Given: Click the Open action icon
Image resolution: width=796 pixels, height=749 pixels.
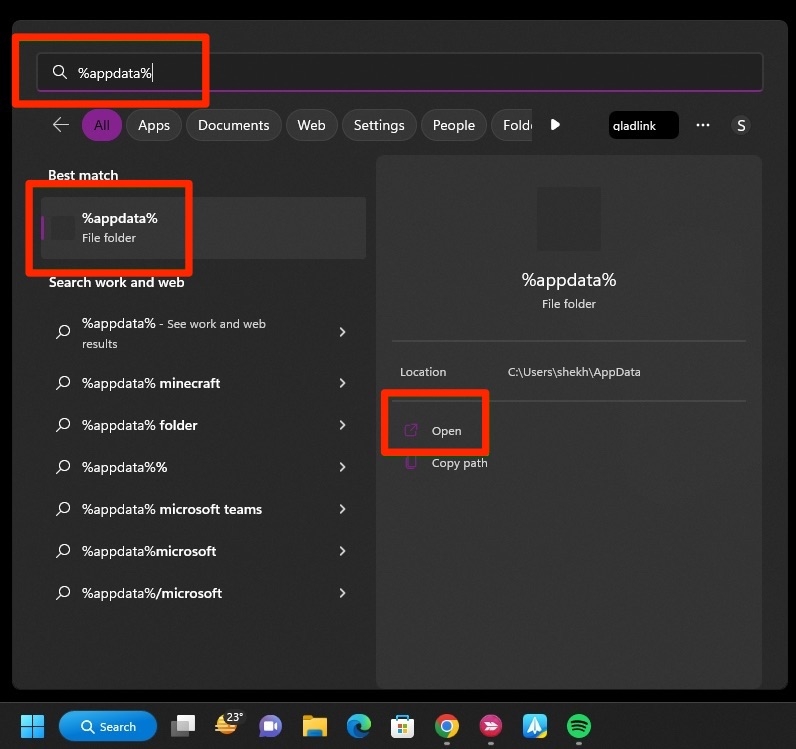Looking at the screenshot, I should coord(411,430).
